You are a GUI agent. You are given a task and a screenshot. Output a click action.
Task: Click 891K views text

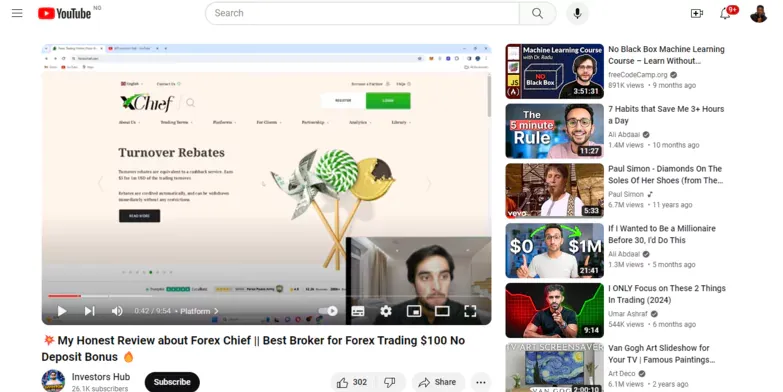click(626, 85)
